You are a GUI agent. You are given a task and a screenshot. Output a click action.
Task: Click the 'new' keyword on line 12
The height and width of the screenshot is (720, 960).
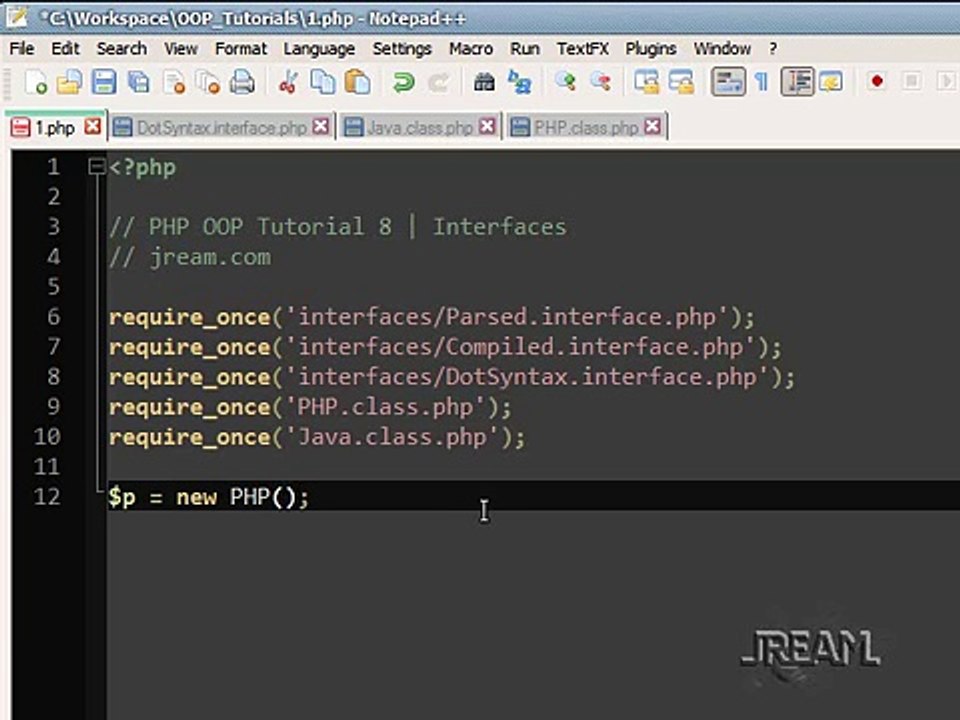197,497
